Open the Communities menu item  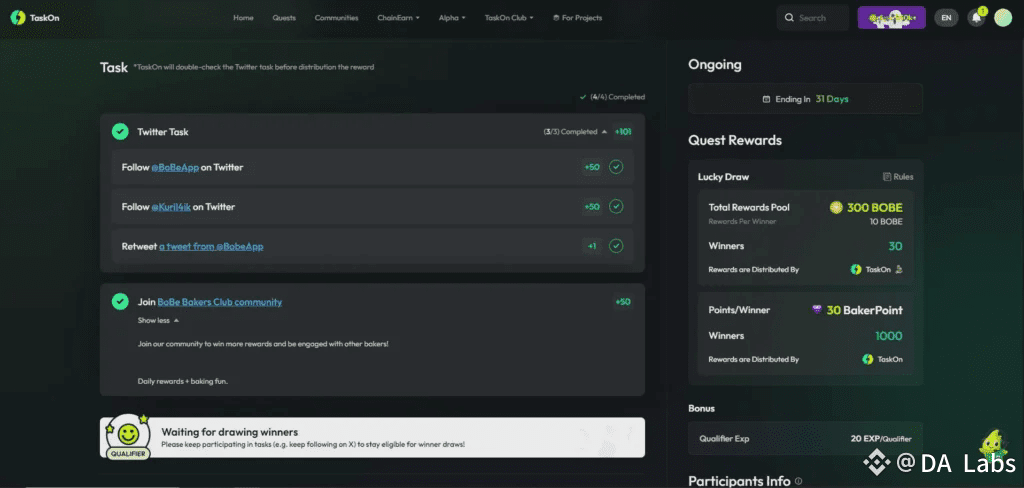(336, 18)
